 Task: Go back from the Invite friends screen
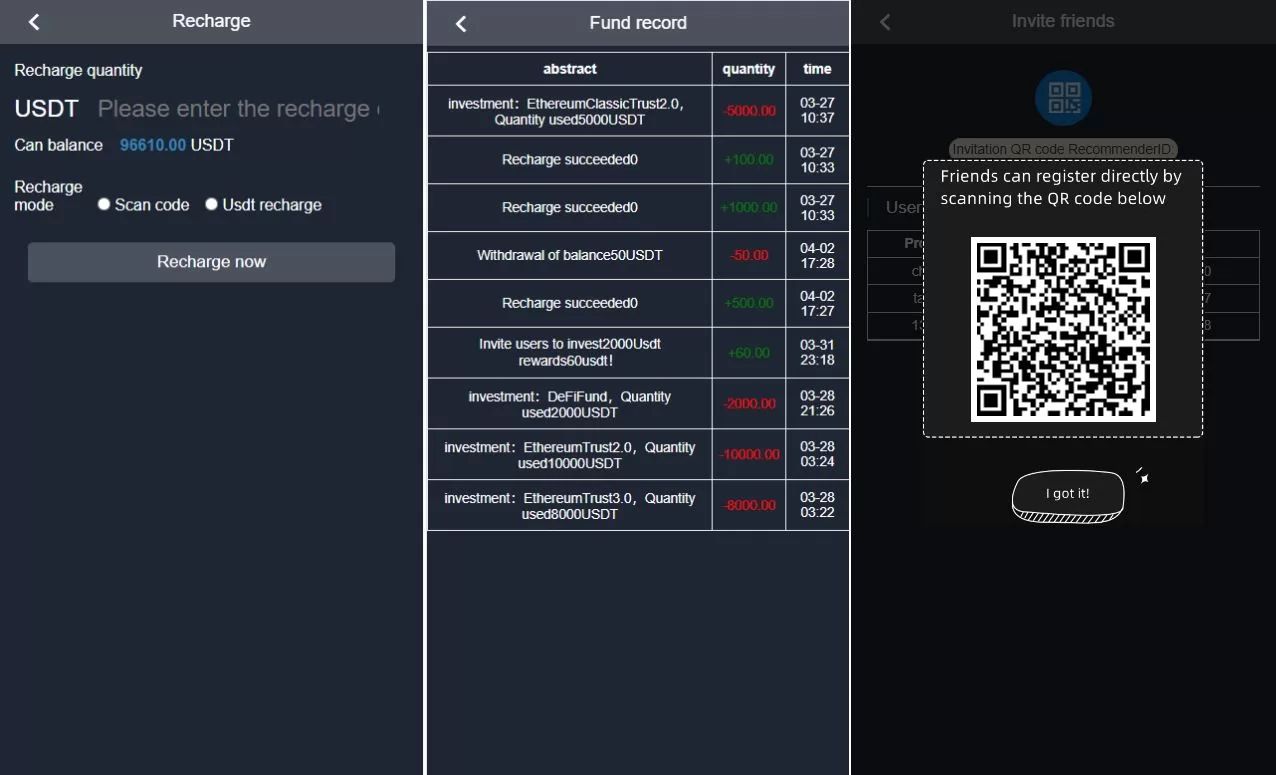point(885,22)
